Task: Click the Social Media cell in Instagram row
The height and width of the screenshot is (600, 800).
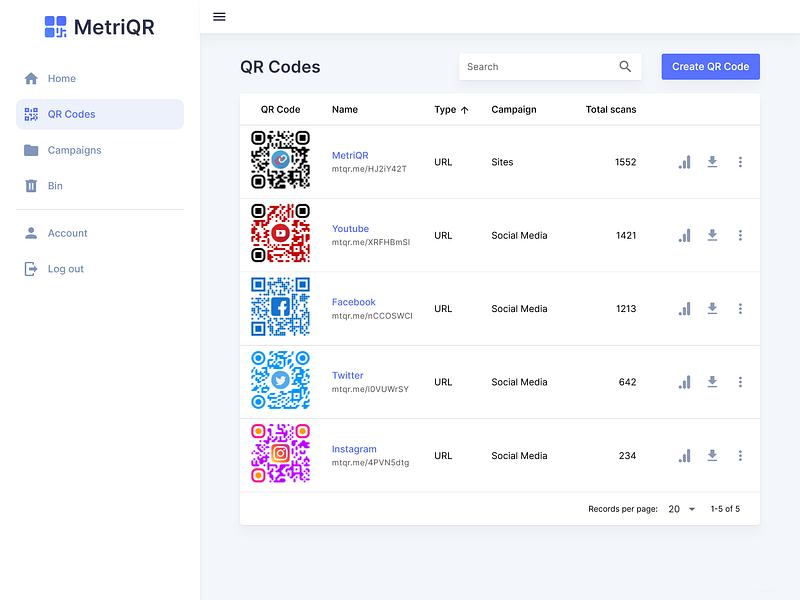Action: click(x=519, y=456)
